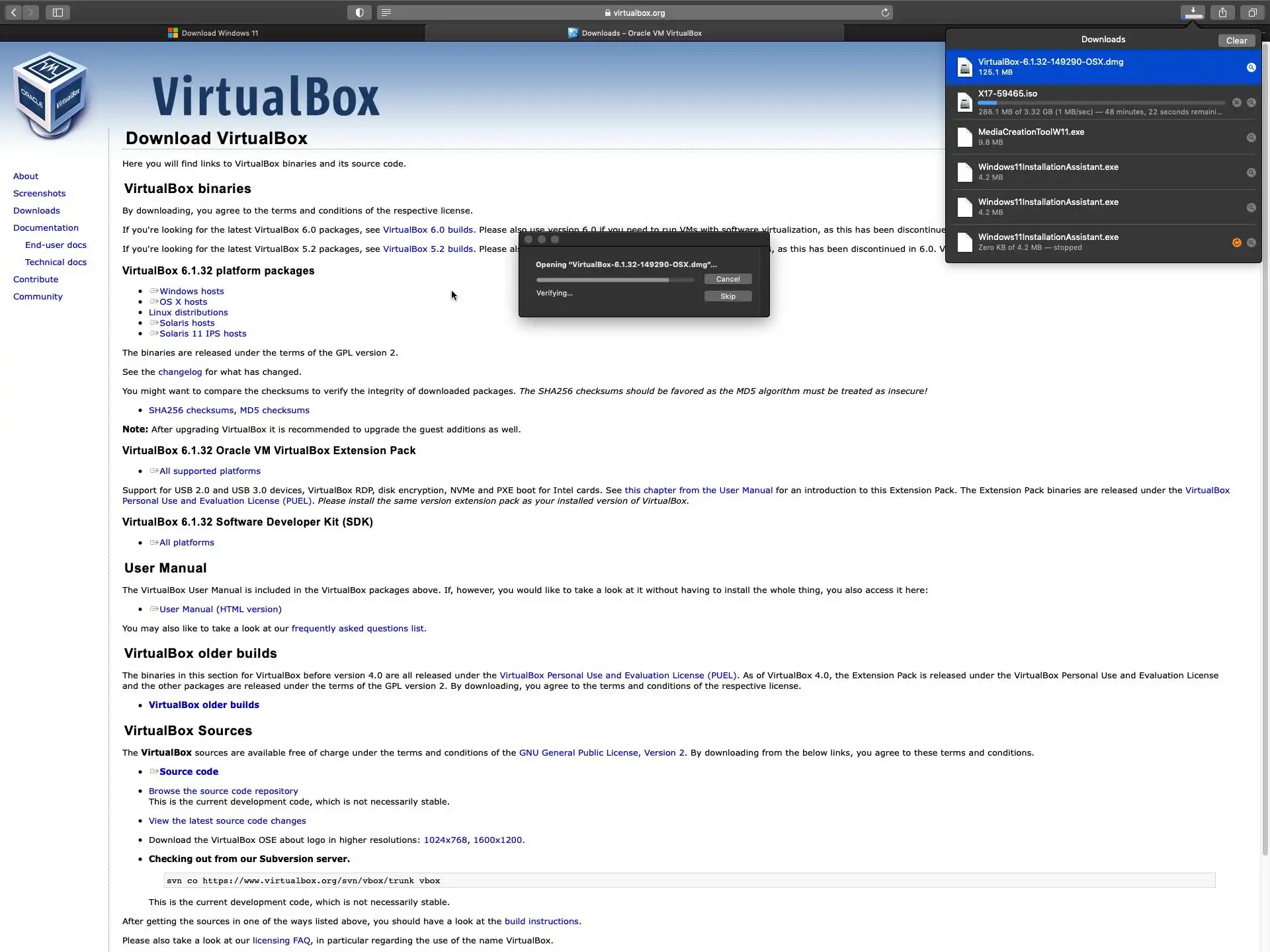Click the X17-59465.iso download progress bar
This screenshot has height=952, width=1270.
click(1101, 103)
